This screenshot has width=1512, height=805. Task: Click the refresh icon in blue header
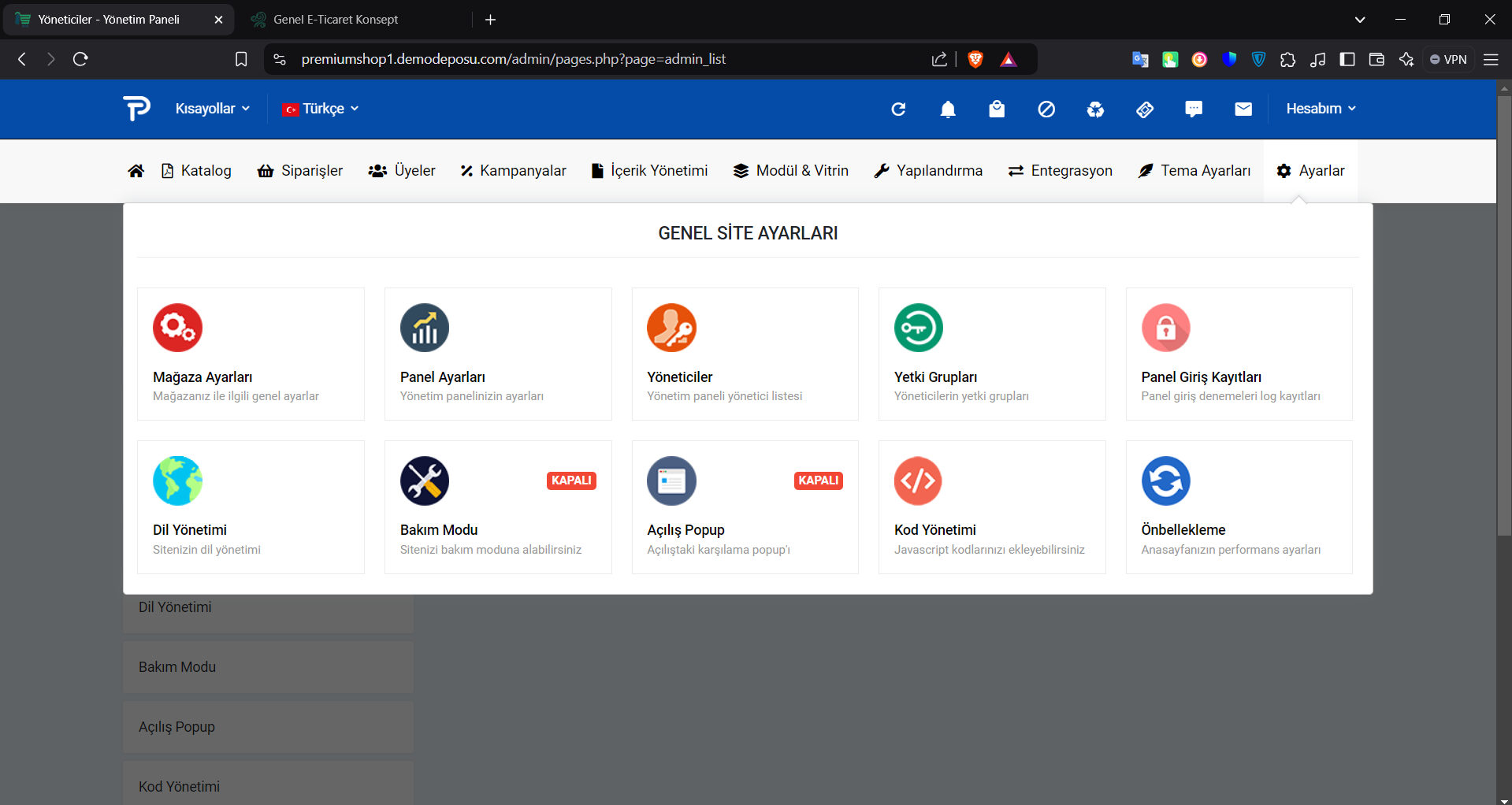pyautogui.click(x=898, y=109)
